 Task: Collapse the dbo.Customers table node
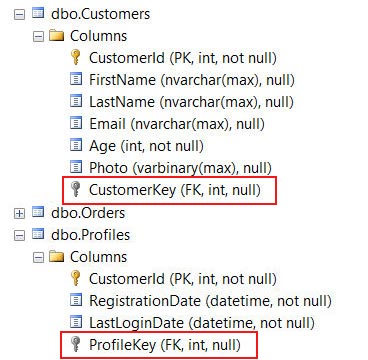(x=20, y=15)
